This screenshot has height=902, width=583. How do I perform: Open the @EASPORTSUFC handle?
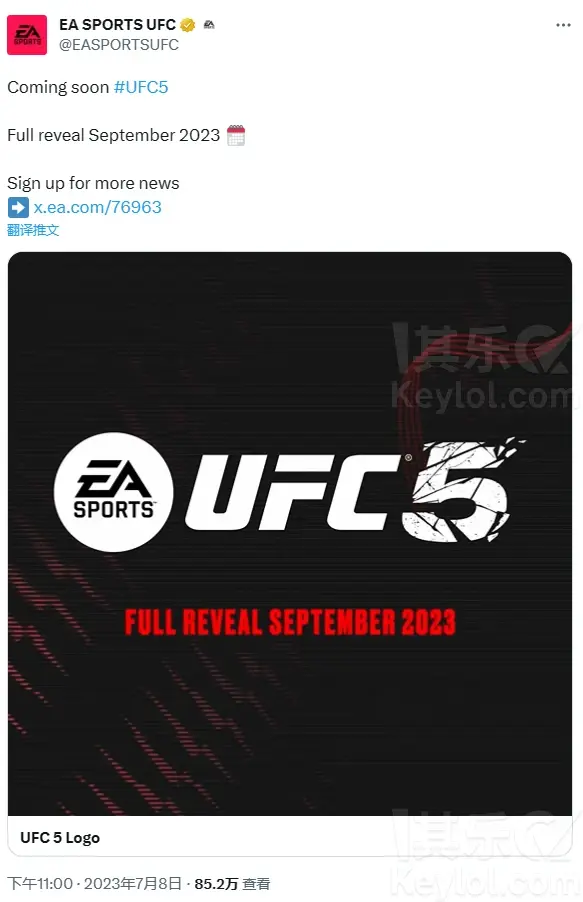click(119, 45)
